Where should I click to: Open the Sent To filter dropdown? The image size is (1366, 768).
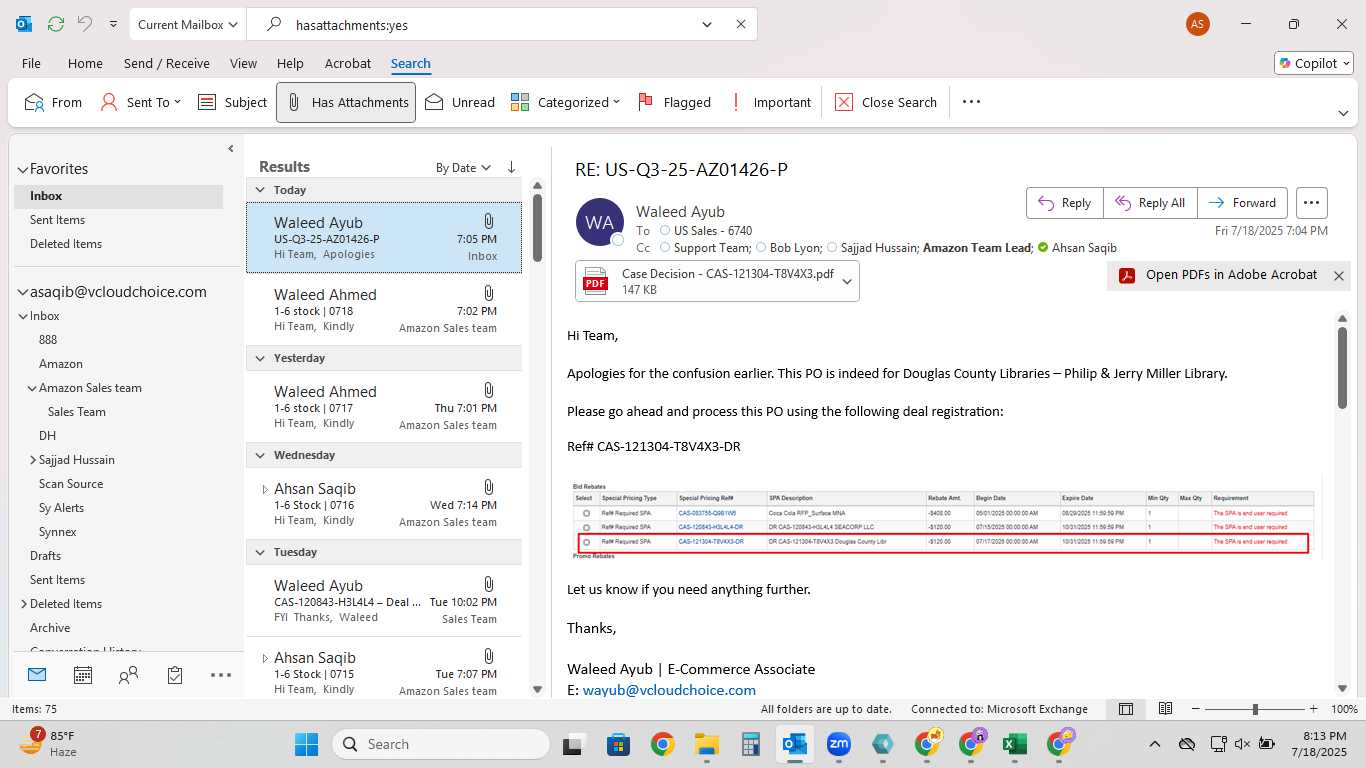pos(141,102)
